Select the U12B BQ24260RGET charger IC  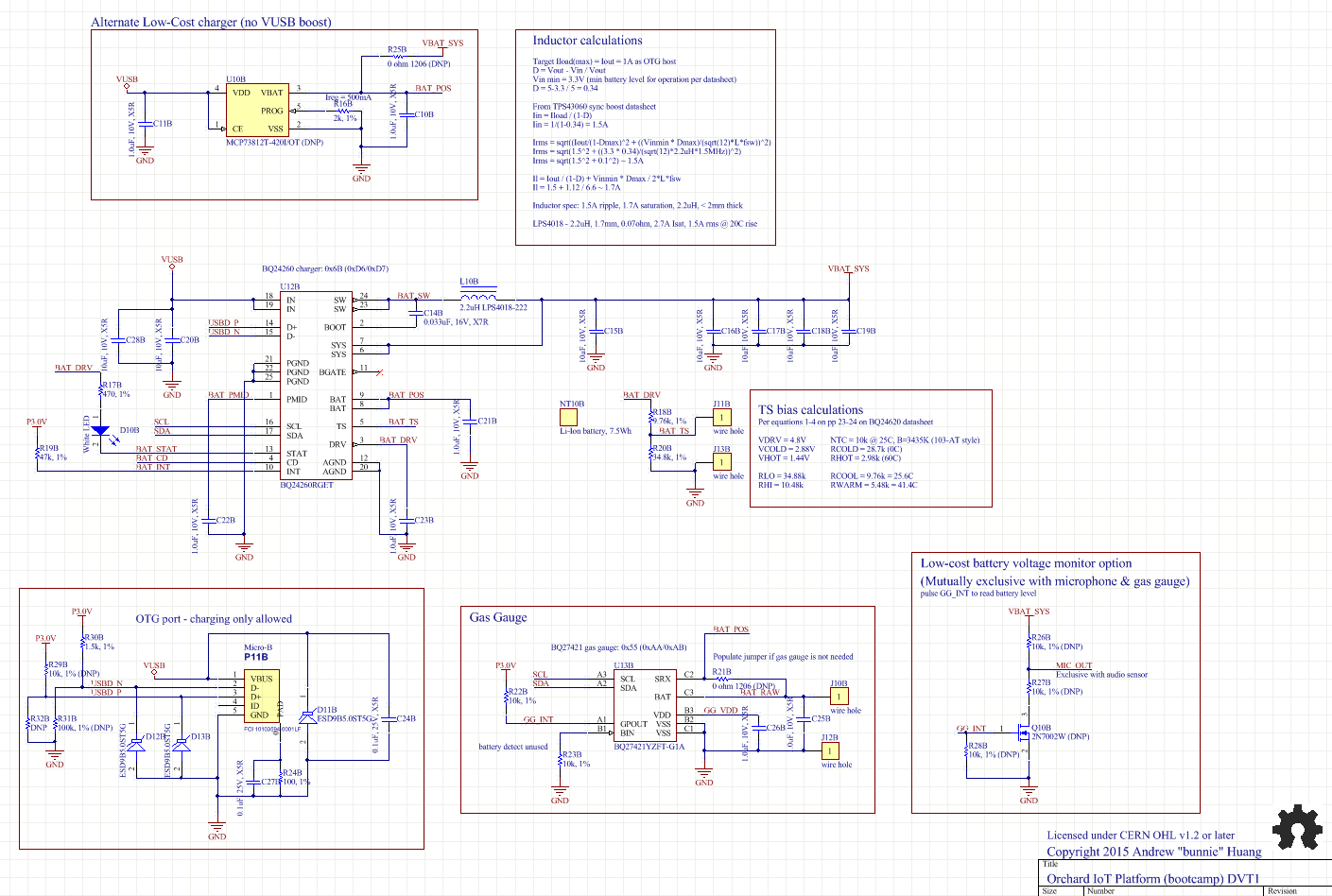317,386
